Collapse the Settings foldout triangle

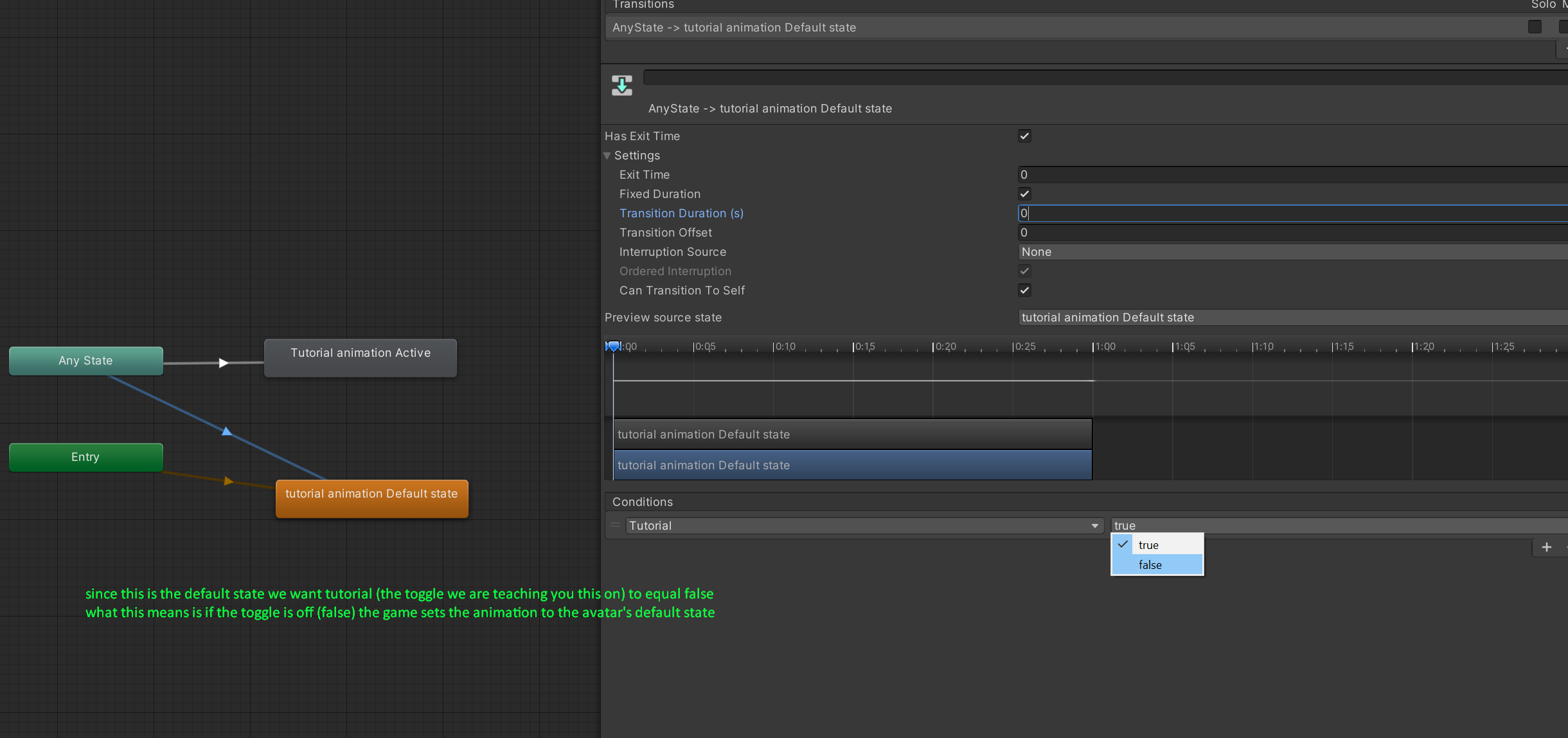[607, 156]
